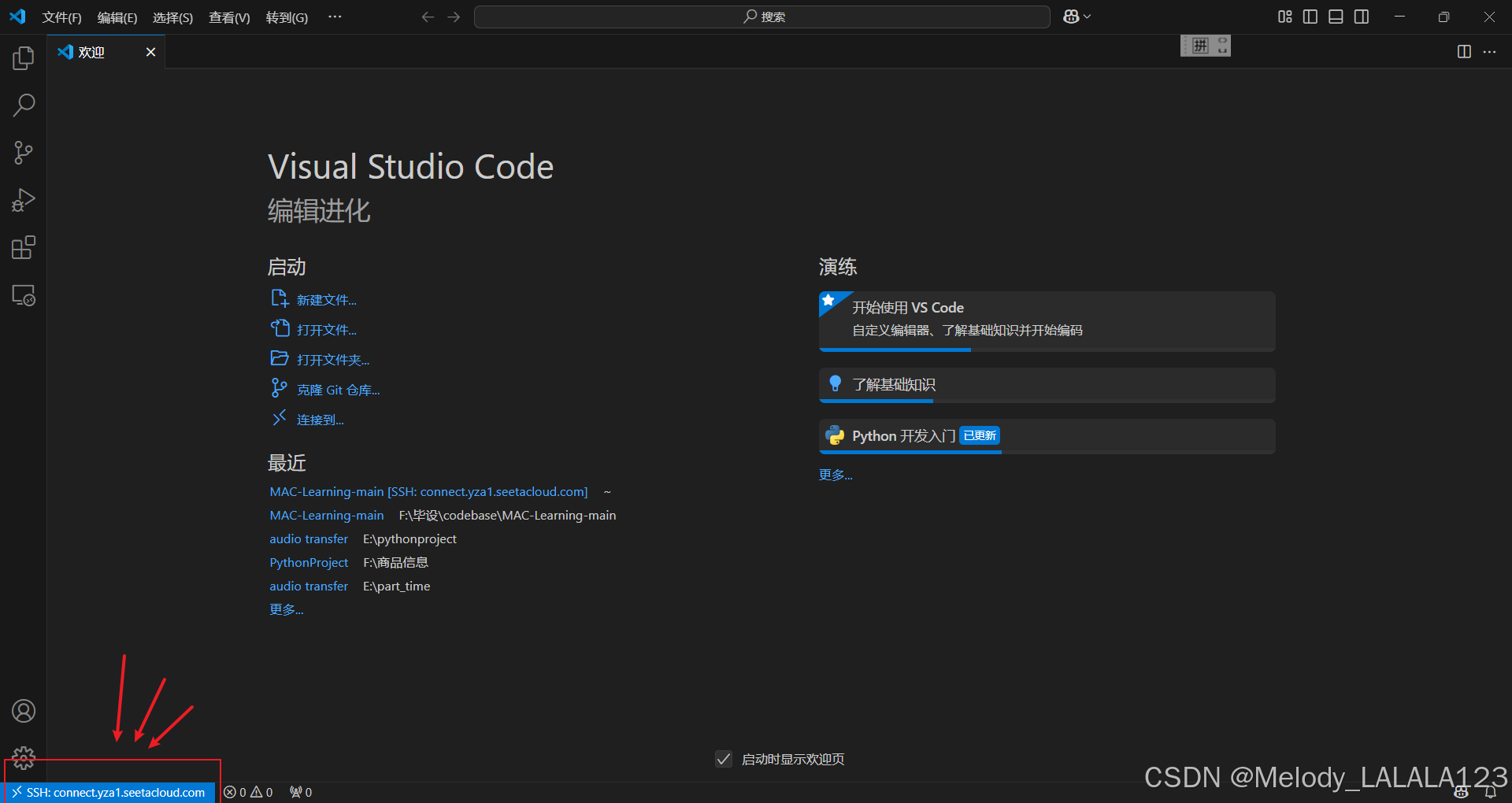Click the search command center box
Screen dimensions: 1512x803
point(762,17)
